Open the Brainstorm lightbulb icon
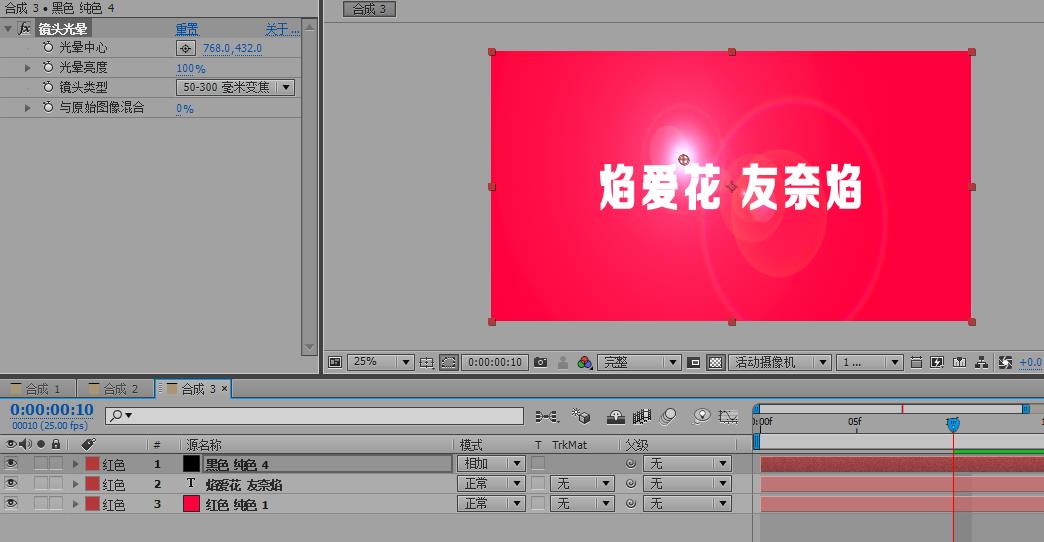 (700, 417)
